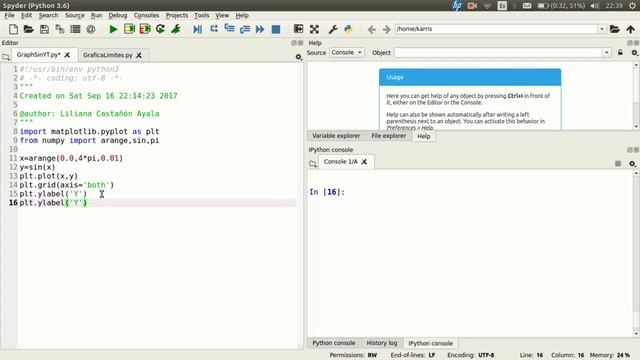Toggle fullscreen mode icon
This screenshot has width=640, height=360.
[314, 29]
